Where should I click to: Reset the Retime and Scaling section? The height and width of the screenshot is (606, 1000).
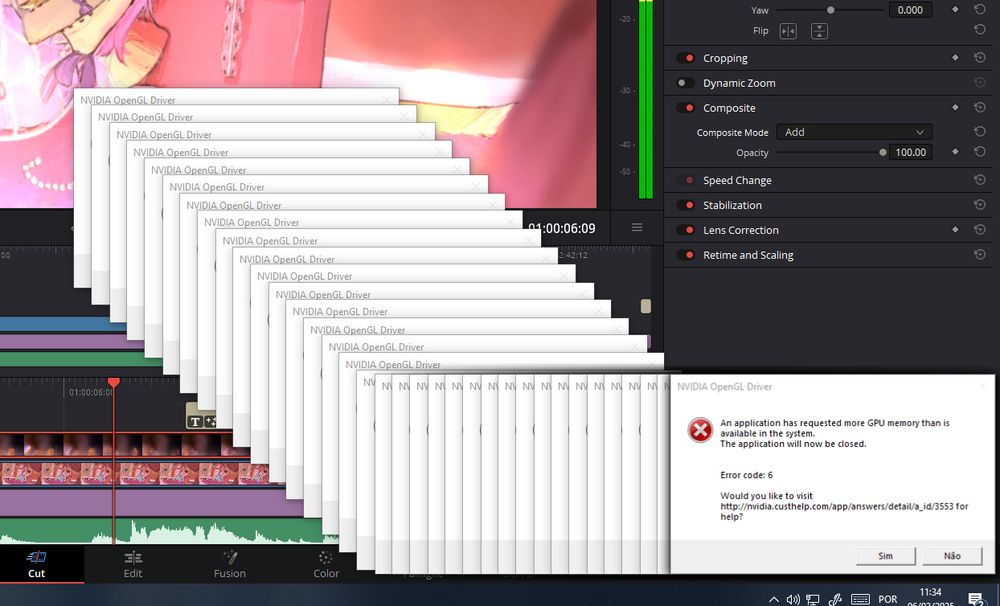(x=980, y=255)
